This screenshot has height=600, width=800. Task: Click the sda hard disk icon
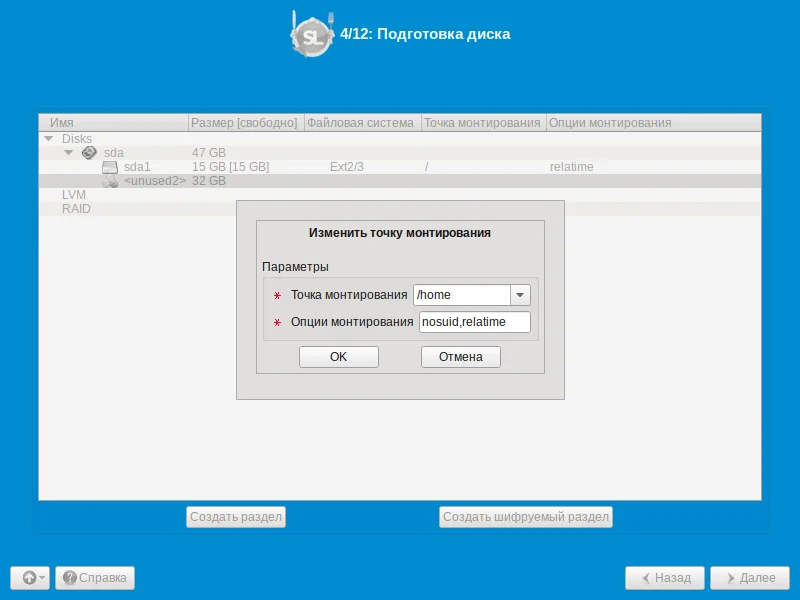point(89,153)
